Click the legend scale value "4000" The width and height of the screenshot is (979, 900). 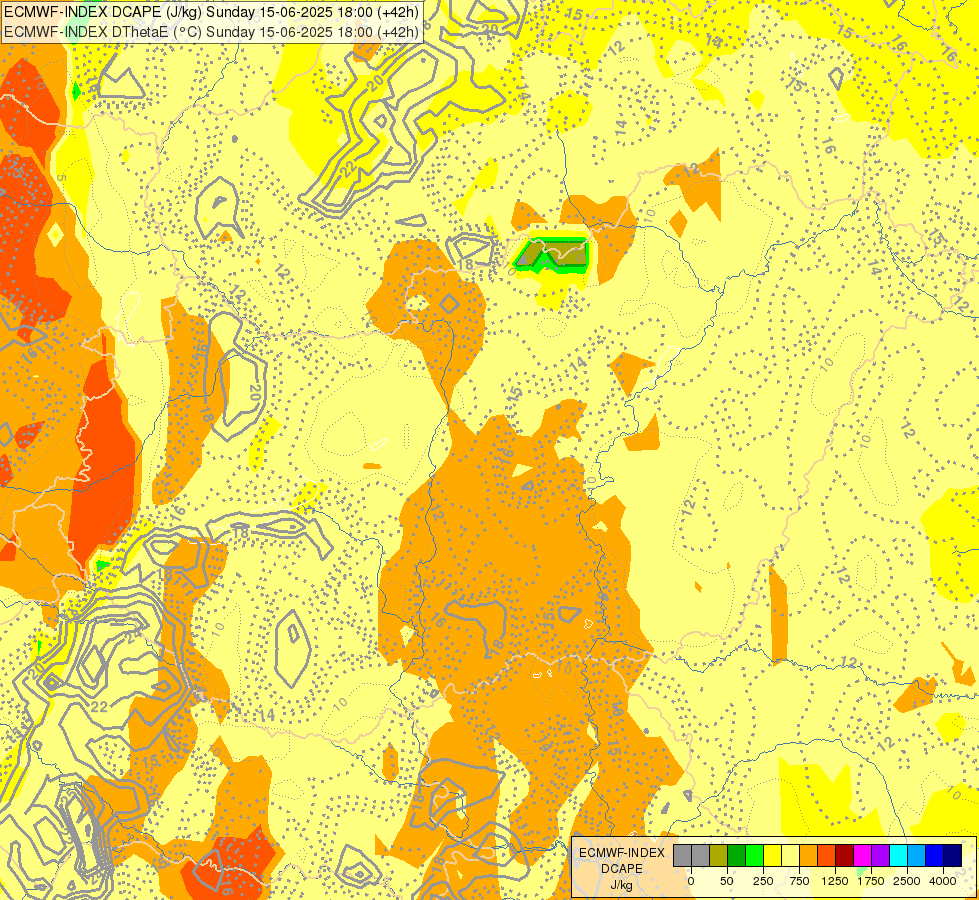coord(943,881)
